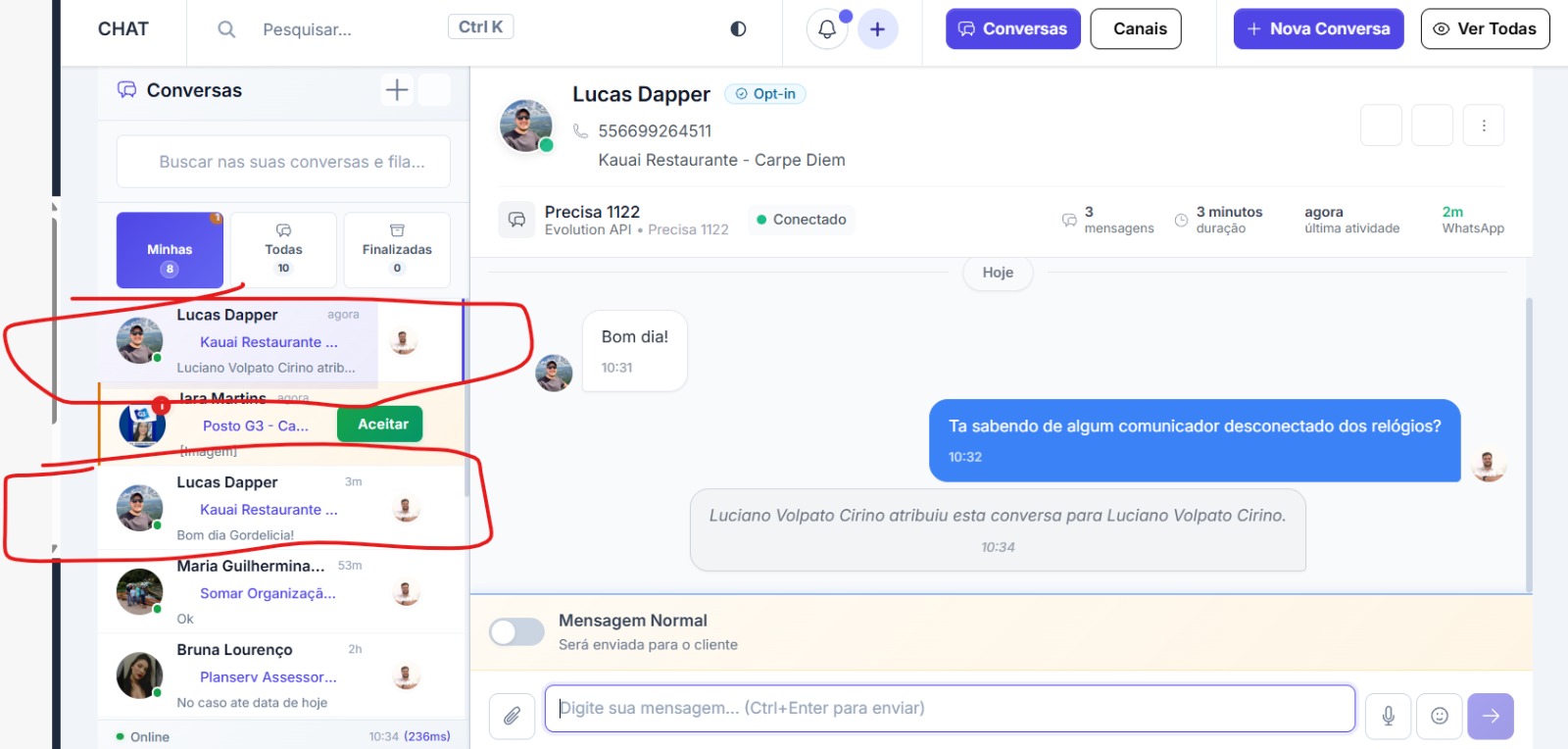Image resolution: width=1568 pixels, height=749 pixels.
Task: Click the send message arrow button
Action: click(x=1490, y=717)
